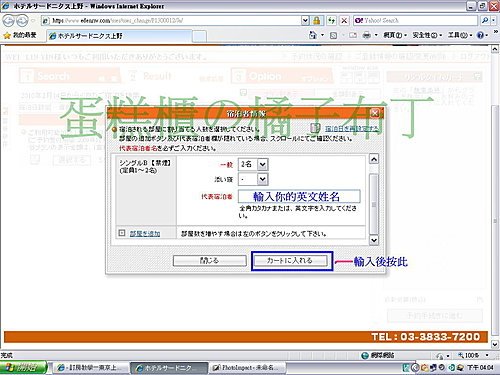Click the 部屋を追加 link
The image size is (500, 375).
(x=145, y=234)
